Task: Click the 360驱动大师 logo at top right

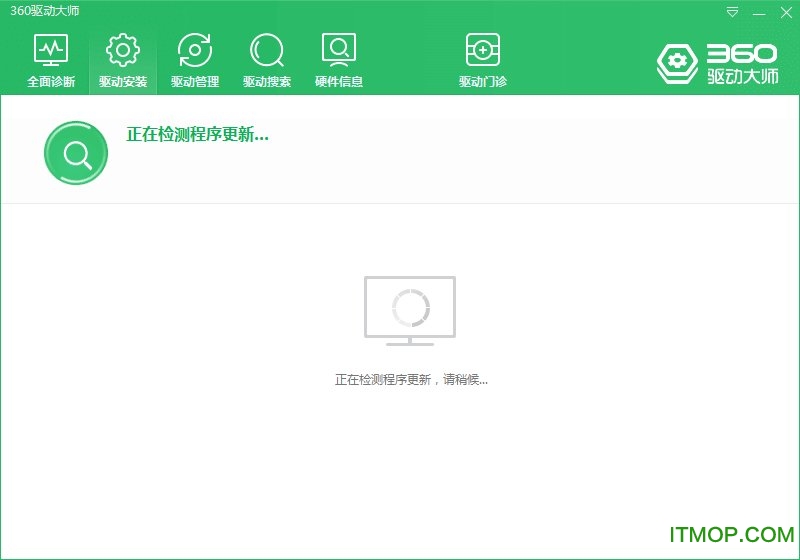Action: pos(717,64)
